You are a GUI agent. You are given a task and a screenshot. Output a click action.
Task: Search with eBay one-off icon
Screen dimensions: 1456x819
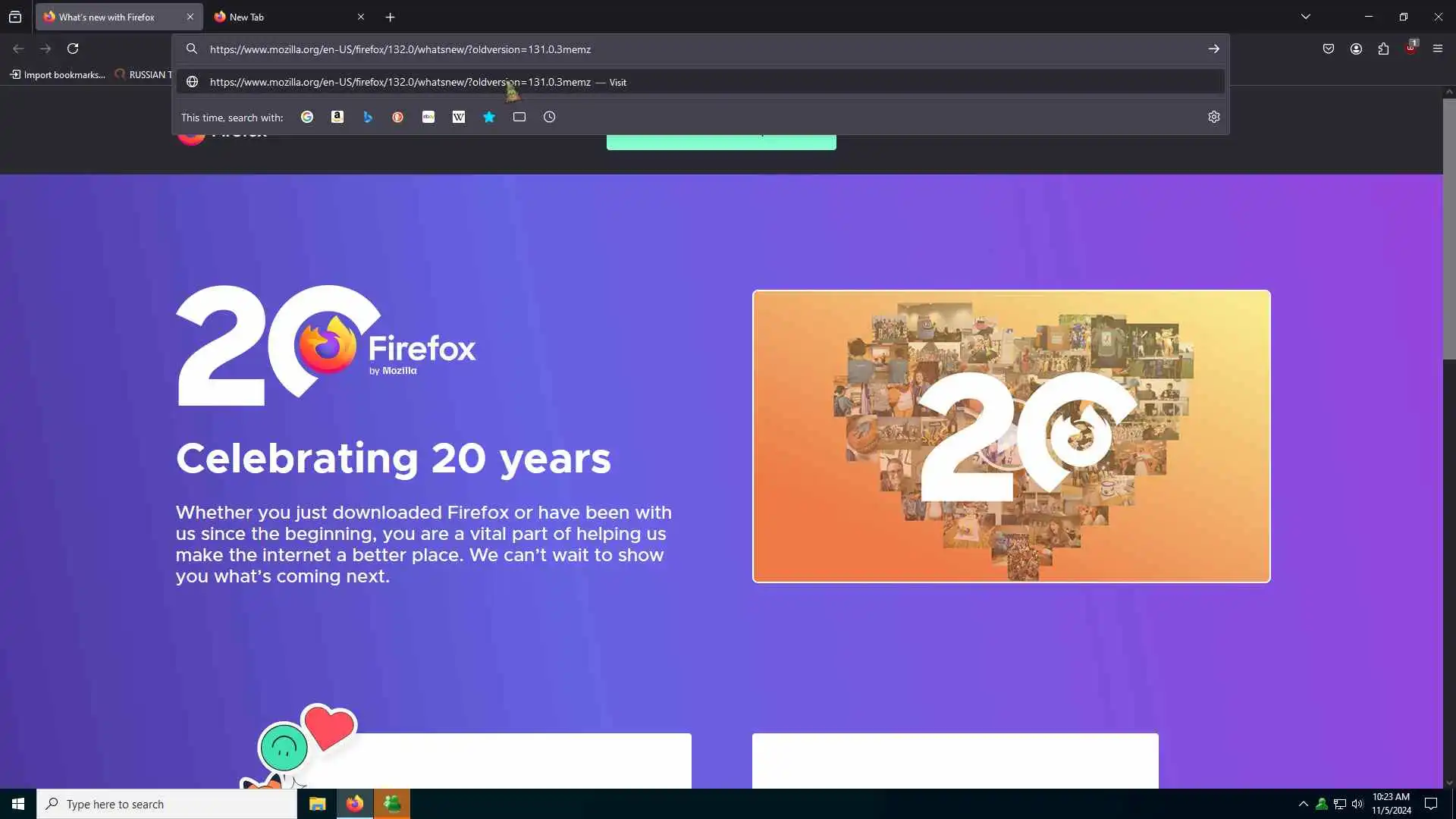(x=428, y=117)
